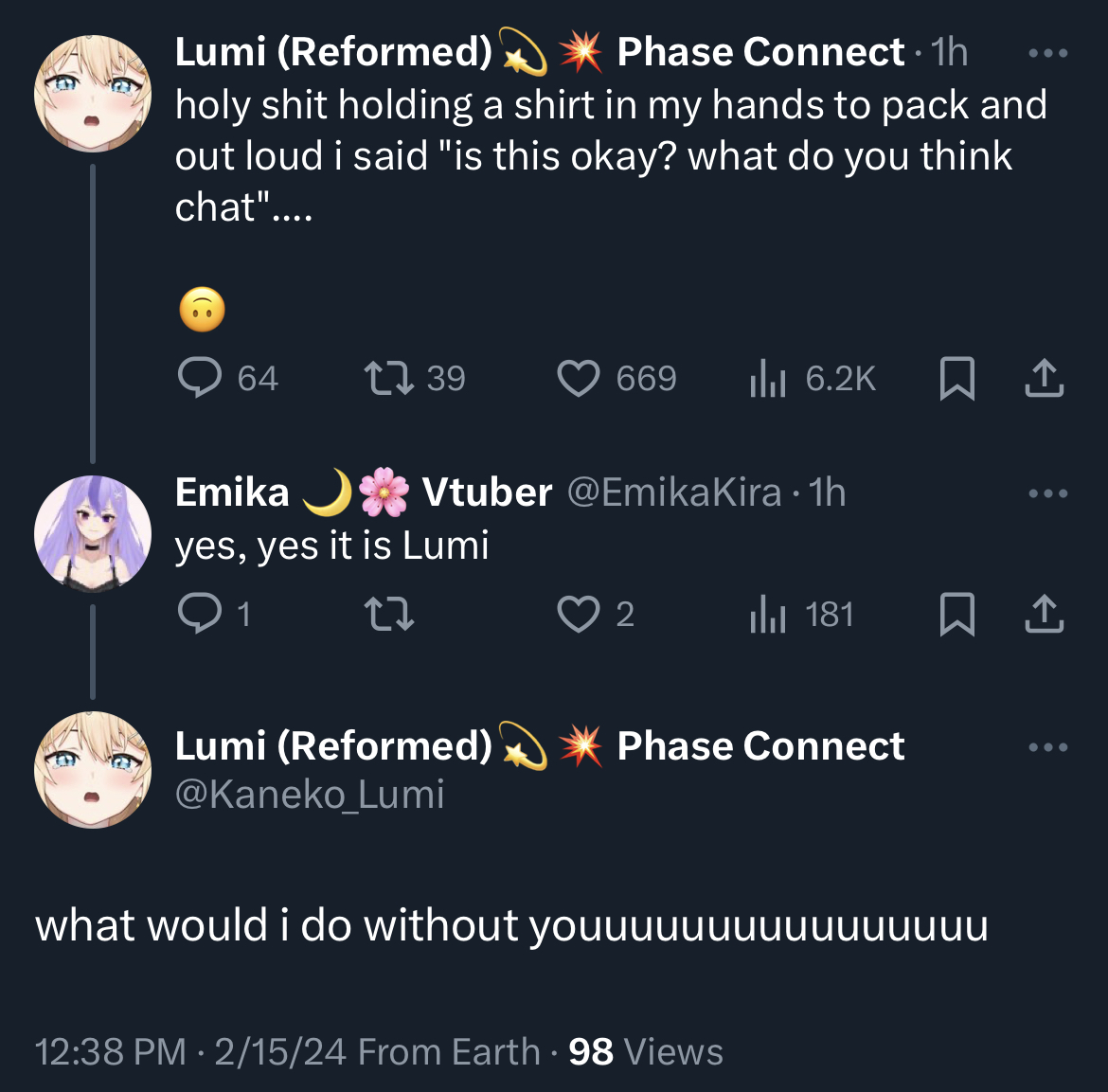Screen dimensions: 1108x1092
Task: Open the @EmikaKira profile handle
Action: pos(673,492)
